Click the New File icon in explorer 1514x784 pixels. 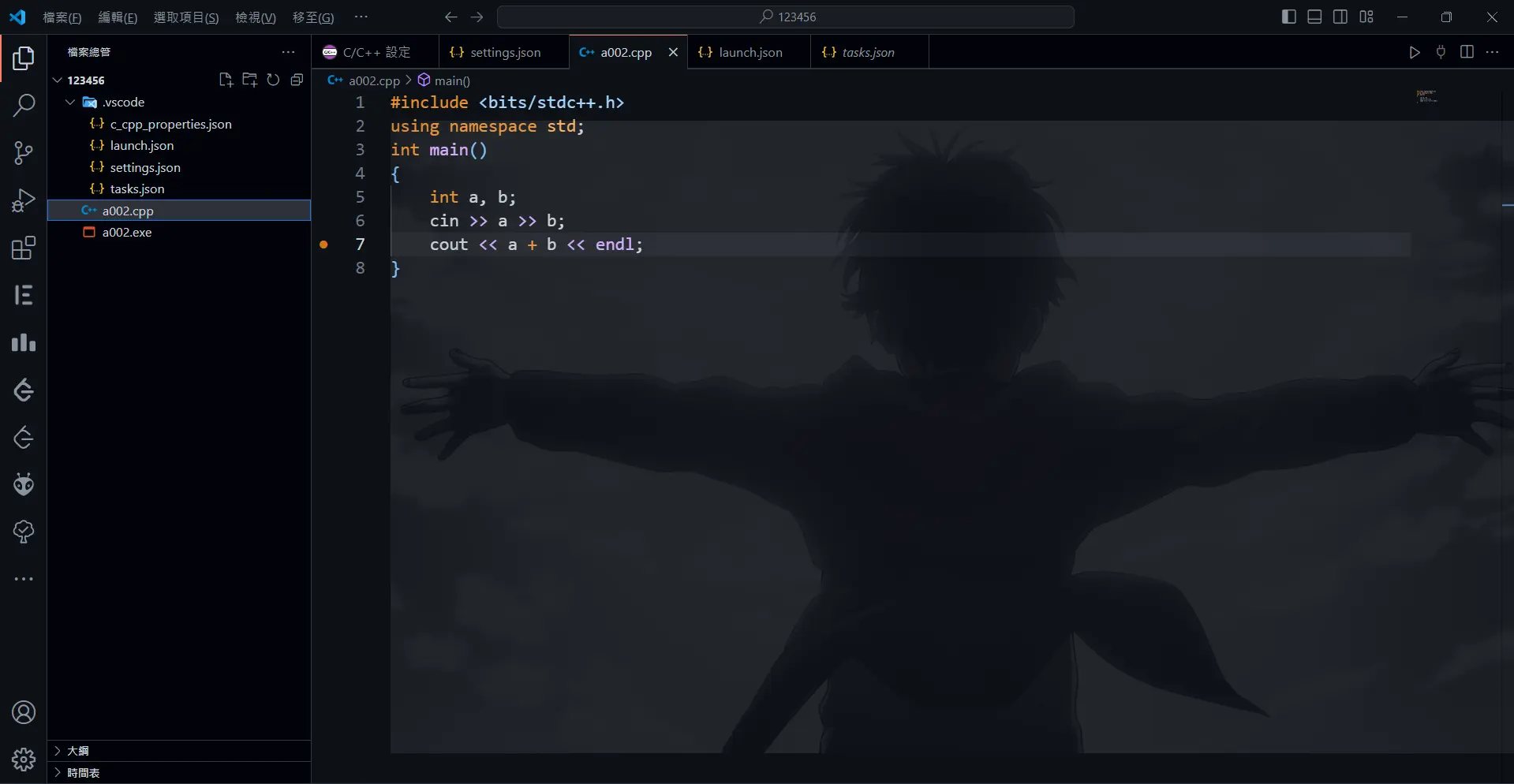[x=226, y=80]
